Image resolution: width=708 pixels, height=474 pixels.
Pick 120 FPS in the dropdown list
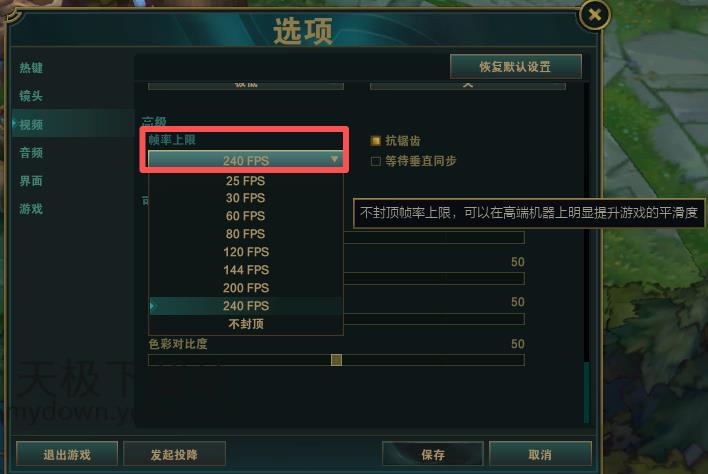tap(246, 252)
